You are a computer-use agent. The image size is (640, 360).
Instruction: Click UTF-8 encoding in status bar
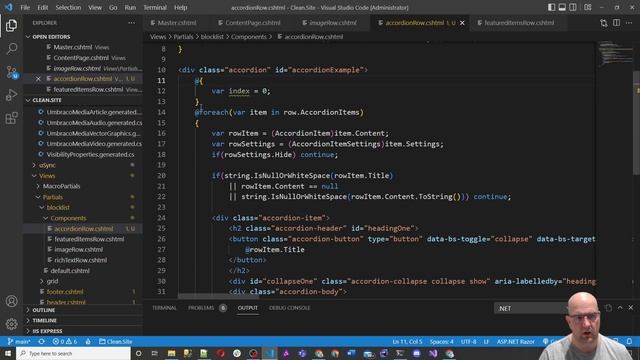(x=469, y=342)
